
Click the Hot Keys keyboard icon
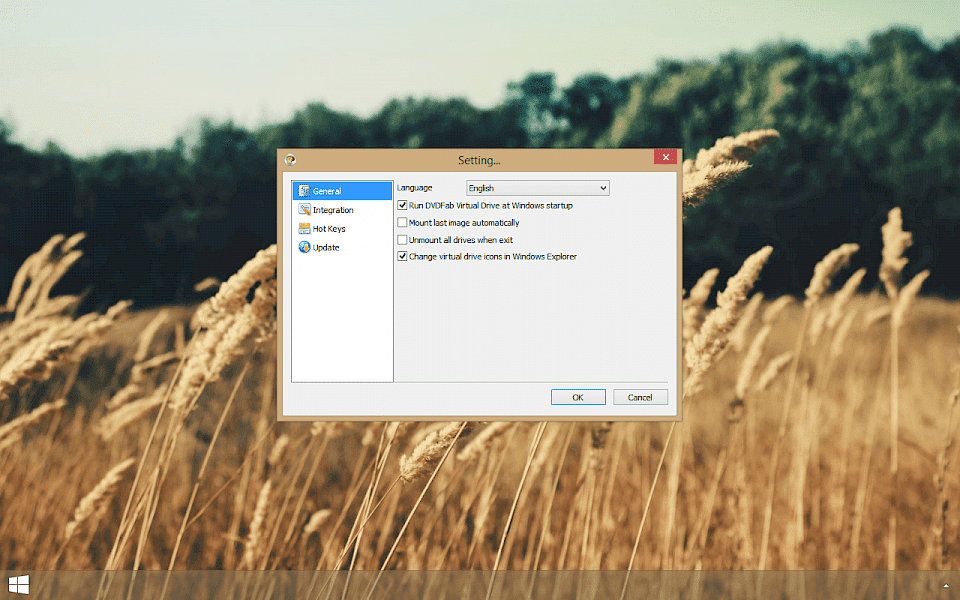304,228
